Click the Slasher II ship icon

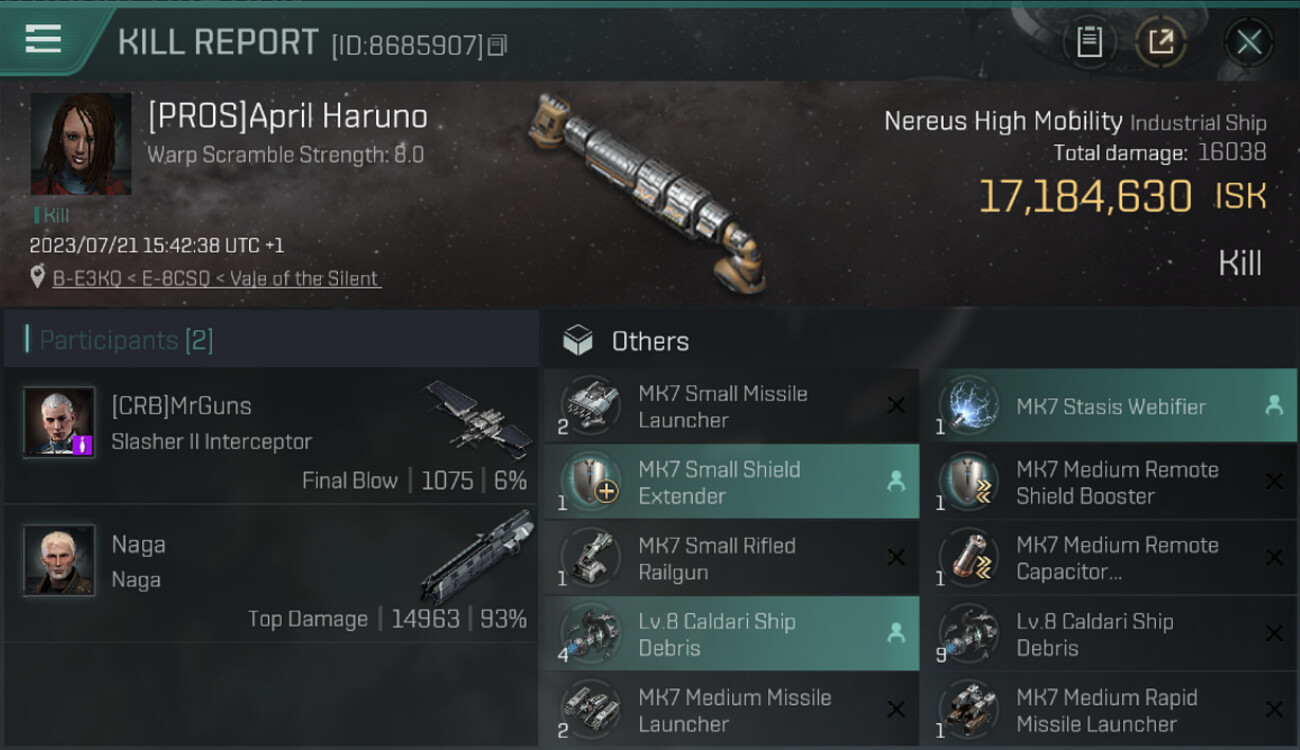pyautogui.click(x=478, y=418)
